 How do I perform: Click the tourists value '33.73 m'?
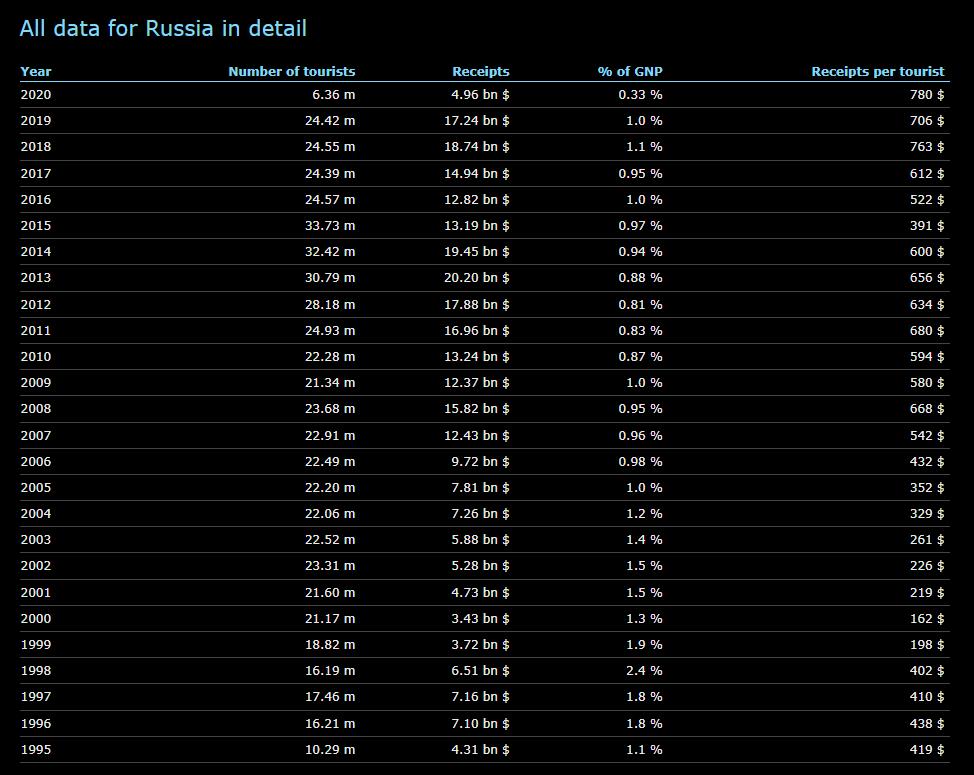point(330,225)
